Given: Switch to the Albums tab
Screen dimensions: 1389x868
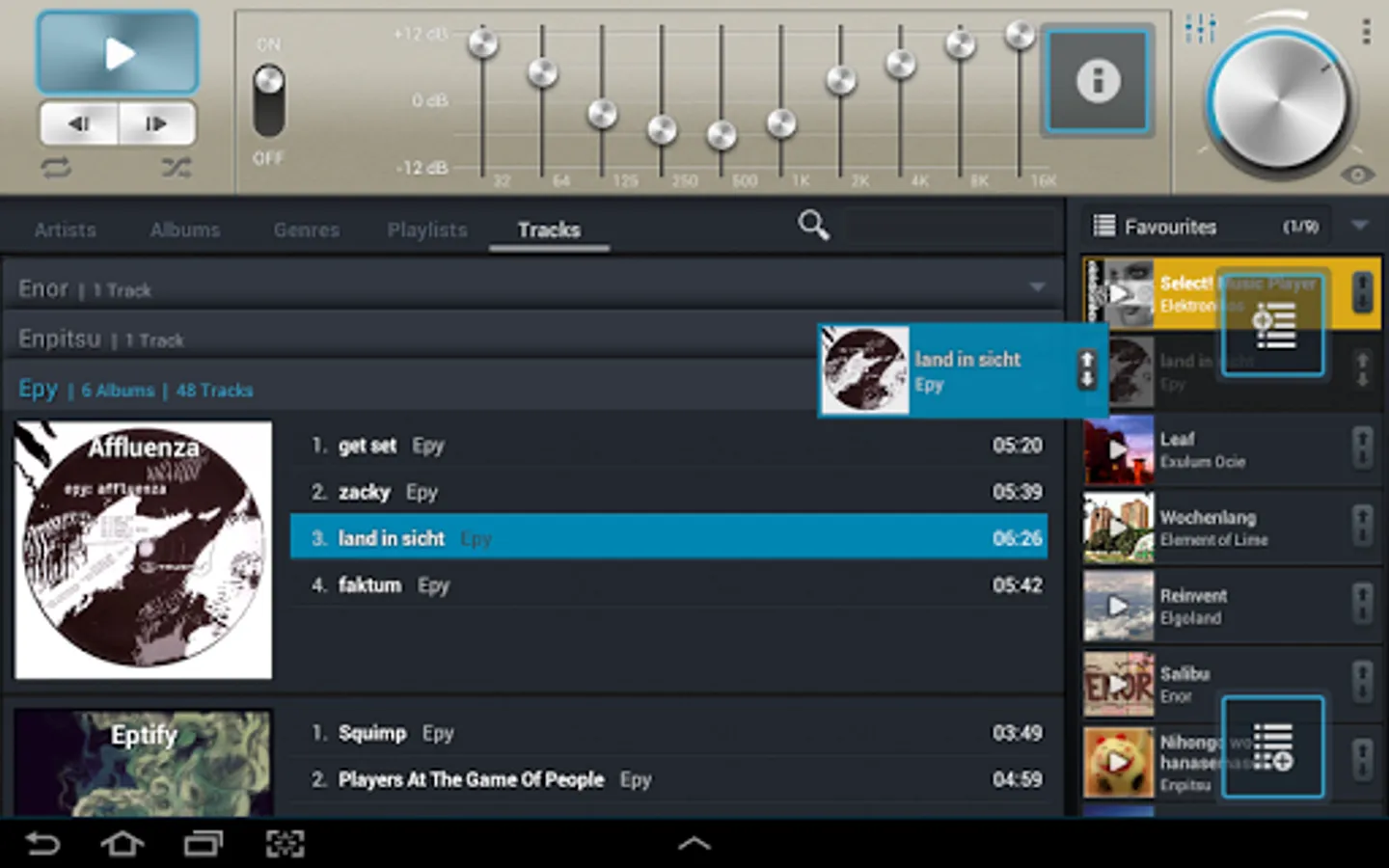Looking at the screenshot, I should [x=185, y=230].
